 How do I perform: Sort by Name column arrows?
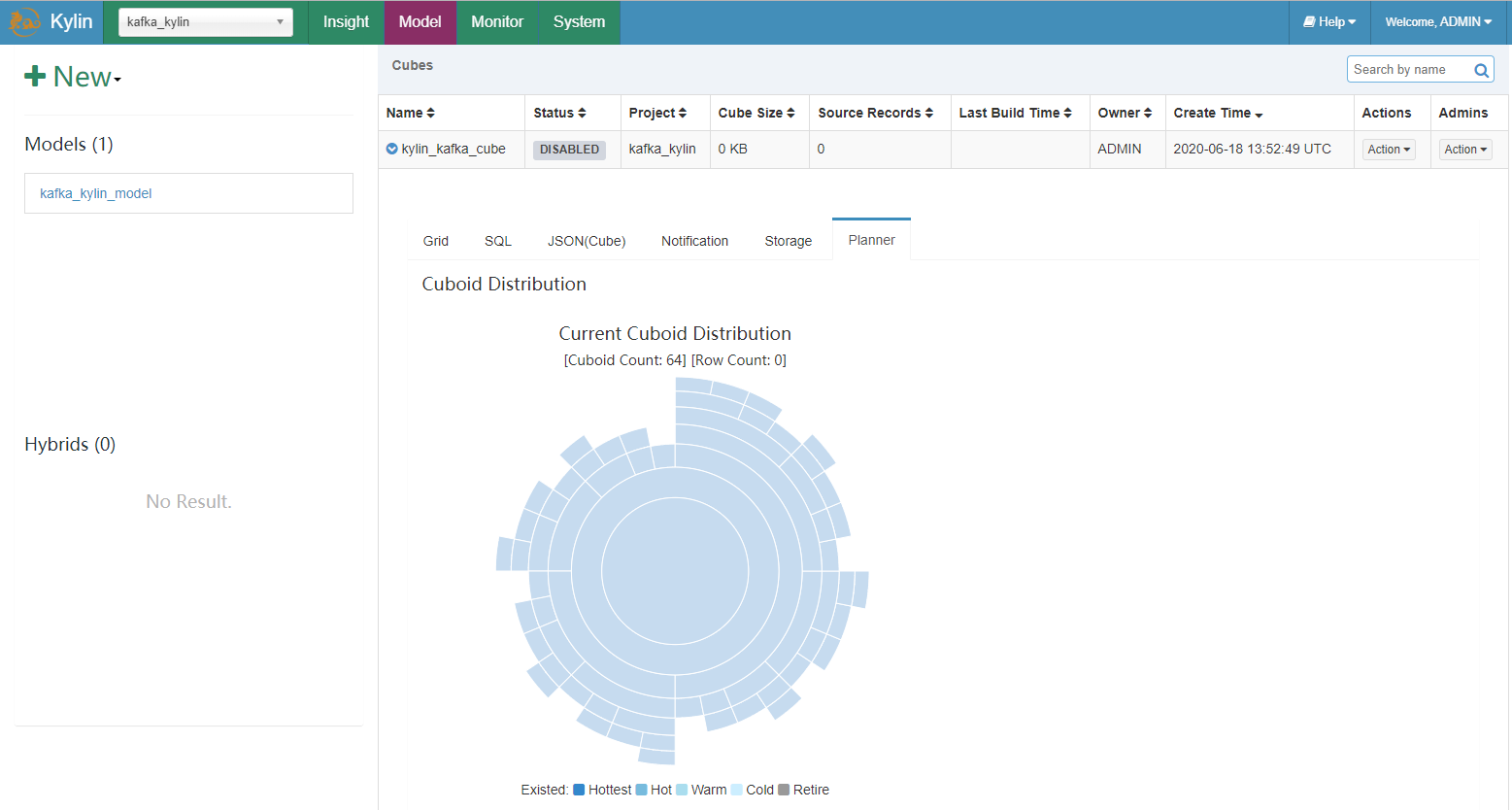430,113
